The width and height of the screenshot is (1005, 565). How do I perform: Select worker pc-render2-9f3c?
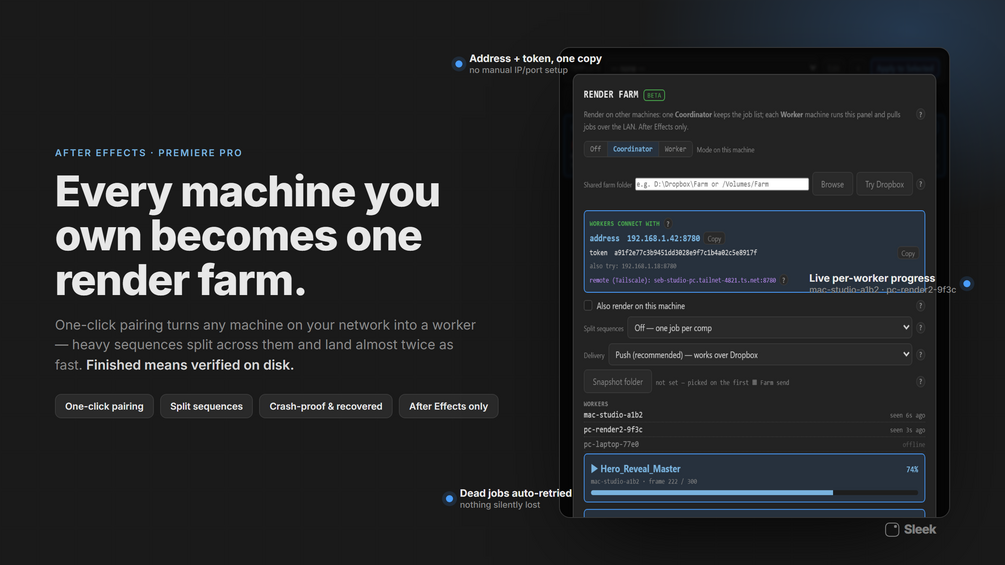coord(613,430)
